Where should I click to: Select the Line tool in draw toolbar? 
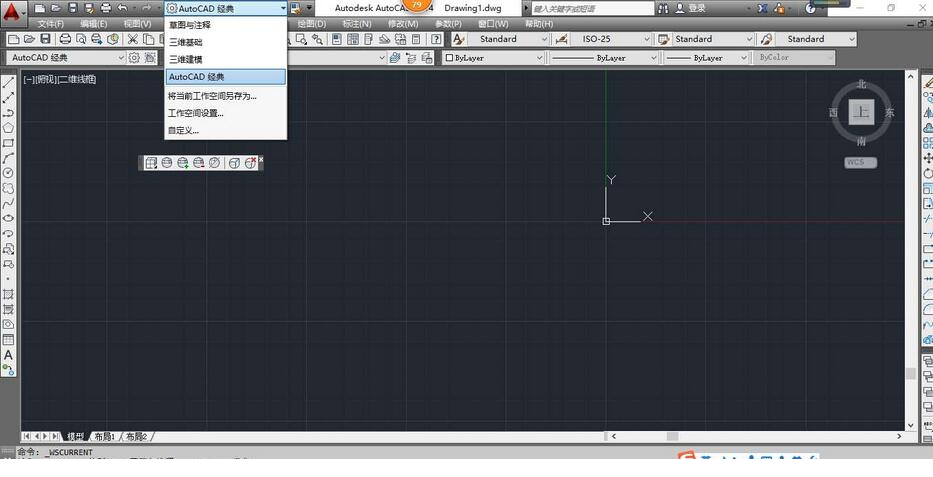tap(8, 82)
